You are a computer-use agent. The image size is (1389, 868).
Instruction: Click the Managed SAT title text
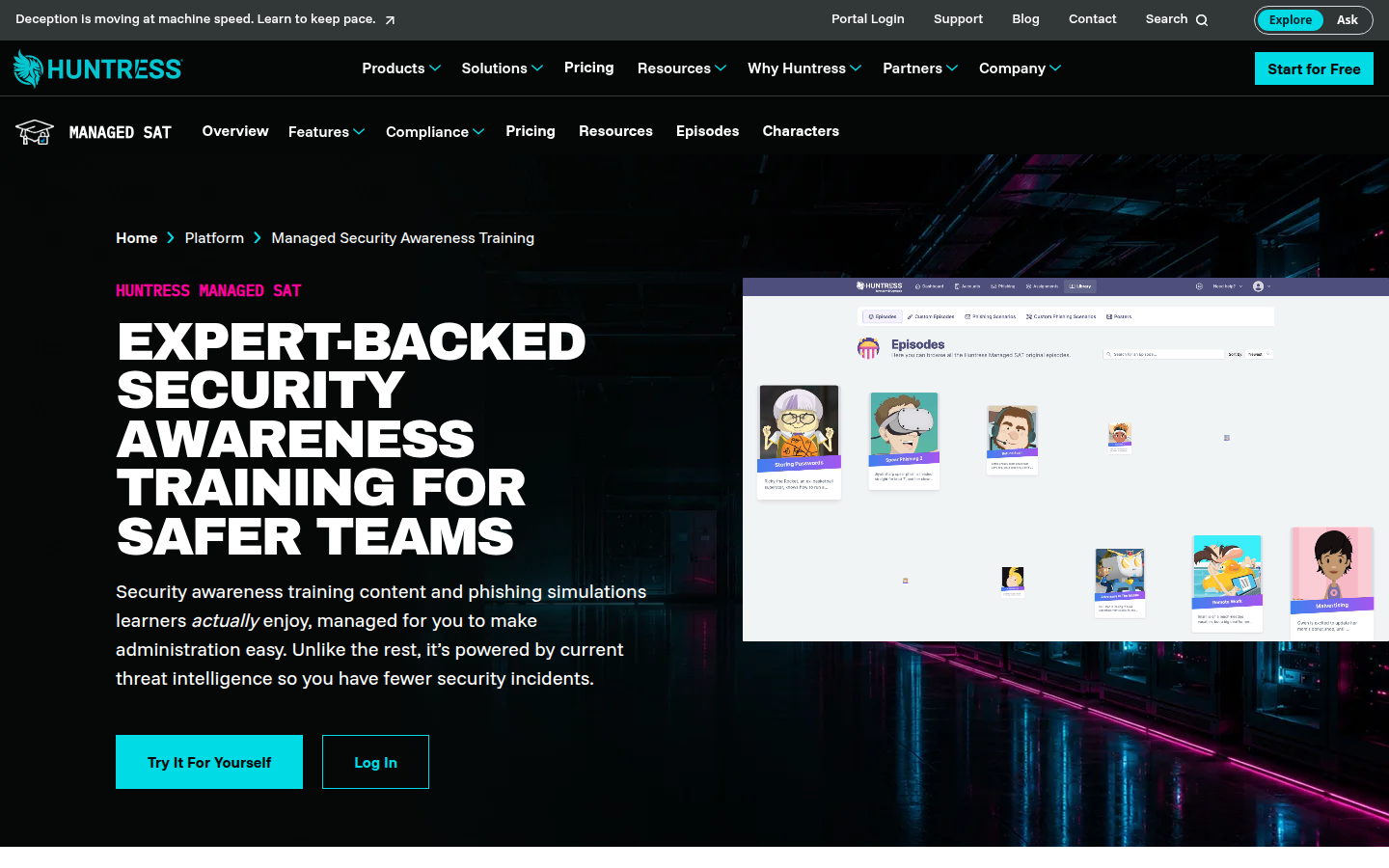coord(120,132)
